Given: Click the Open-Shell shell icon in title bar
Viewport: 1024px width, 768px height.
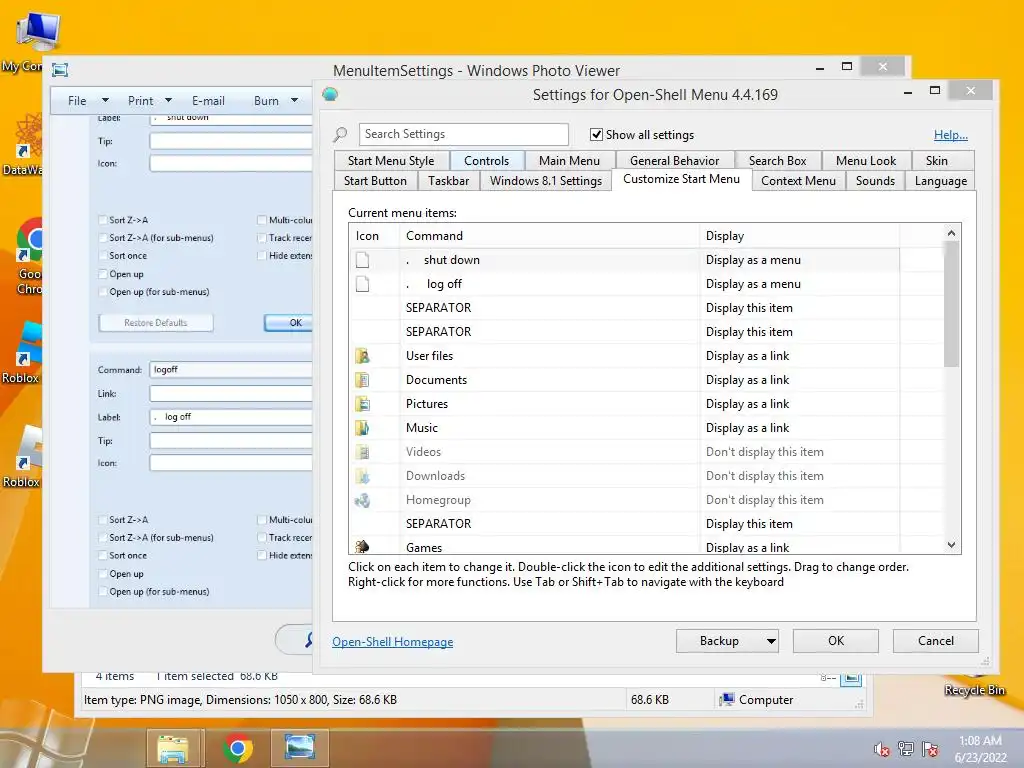Looking at the screenshot, I should 330,95.
